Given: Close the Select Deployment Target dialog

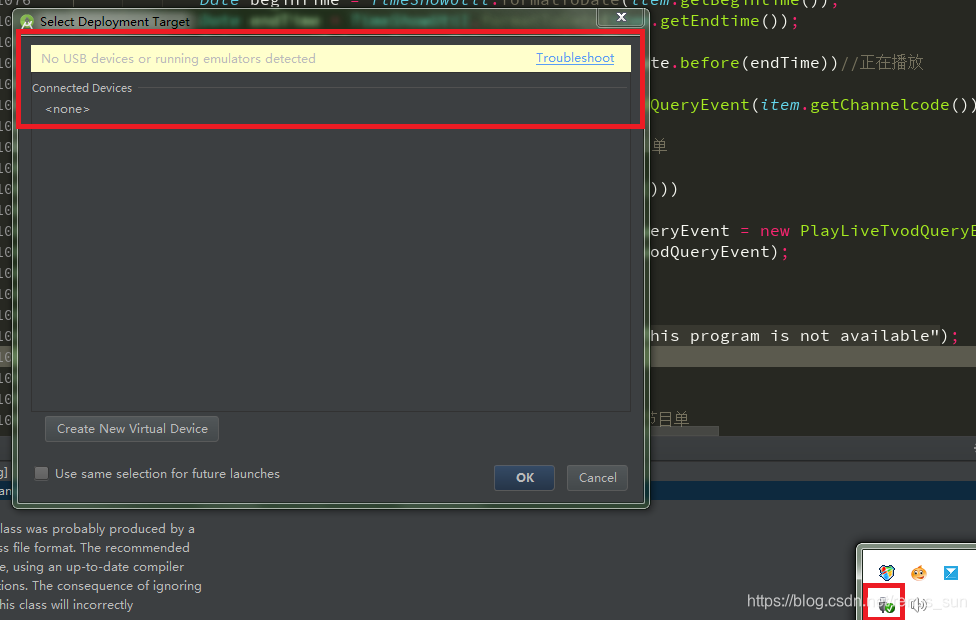Looking at the screenshot, I should pyautogui.click(x=621, y=17).
